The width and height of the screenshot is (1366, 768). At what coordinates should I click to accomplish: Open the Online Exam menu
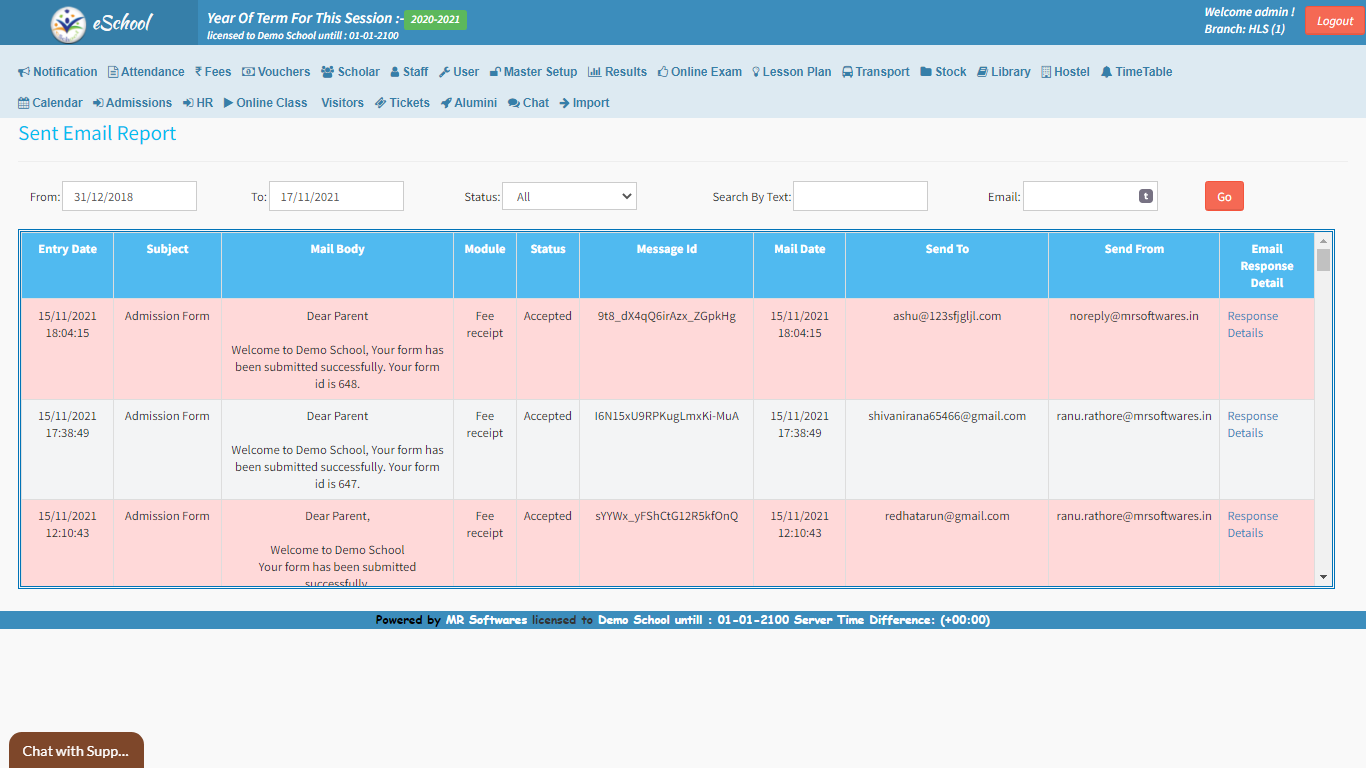[x=700, y=72]
